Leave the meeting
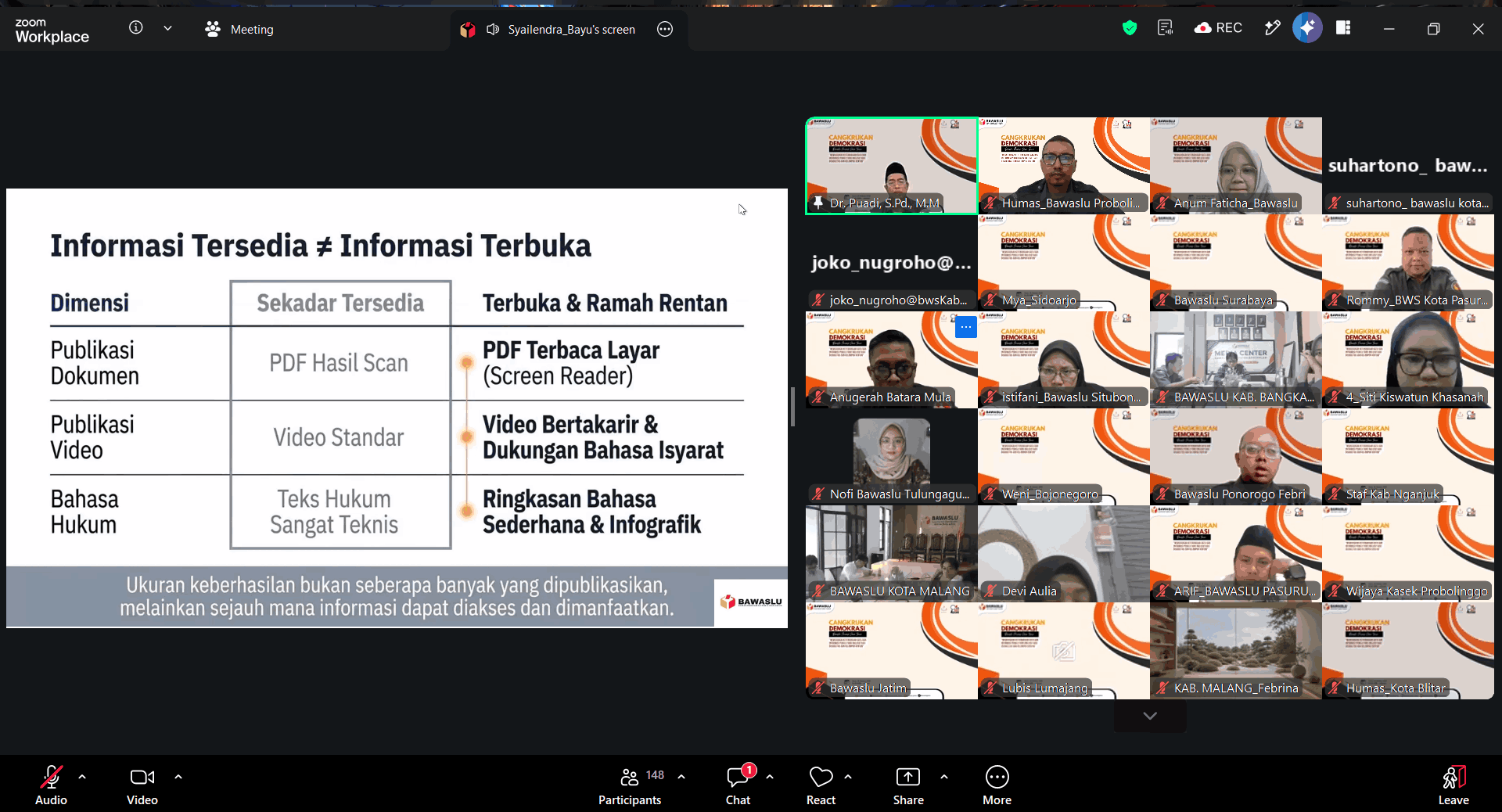The image size is (1502, 812). 1453,785
